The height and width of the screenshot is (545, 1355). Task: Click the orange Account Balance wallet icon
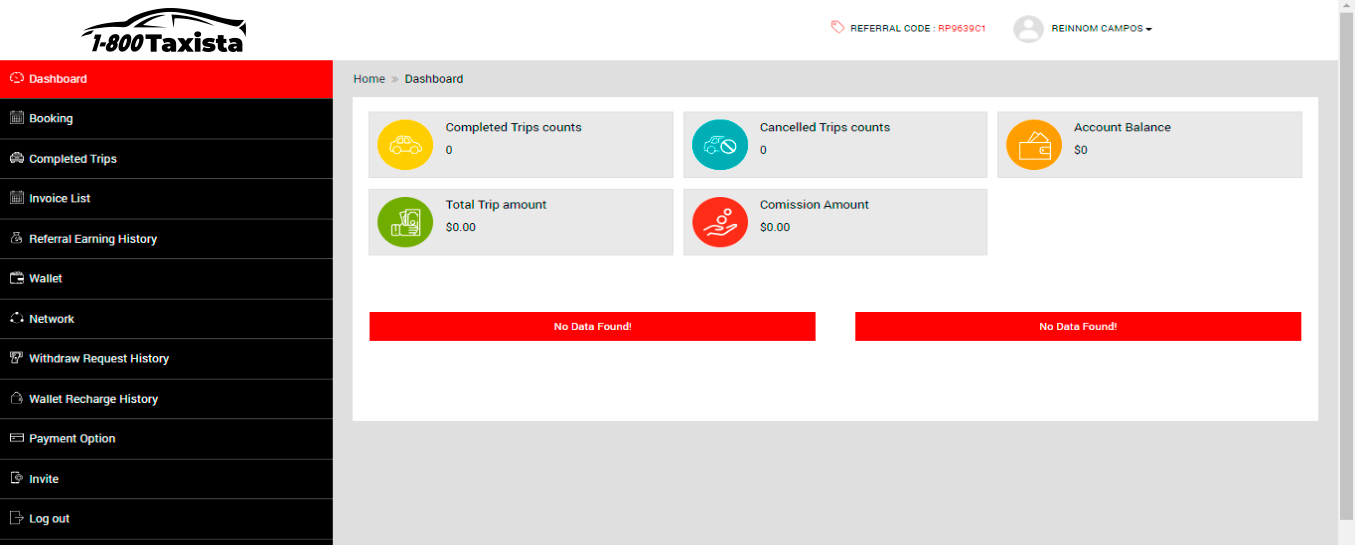(x=1034, y=145)
